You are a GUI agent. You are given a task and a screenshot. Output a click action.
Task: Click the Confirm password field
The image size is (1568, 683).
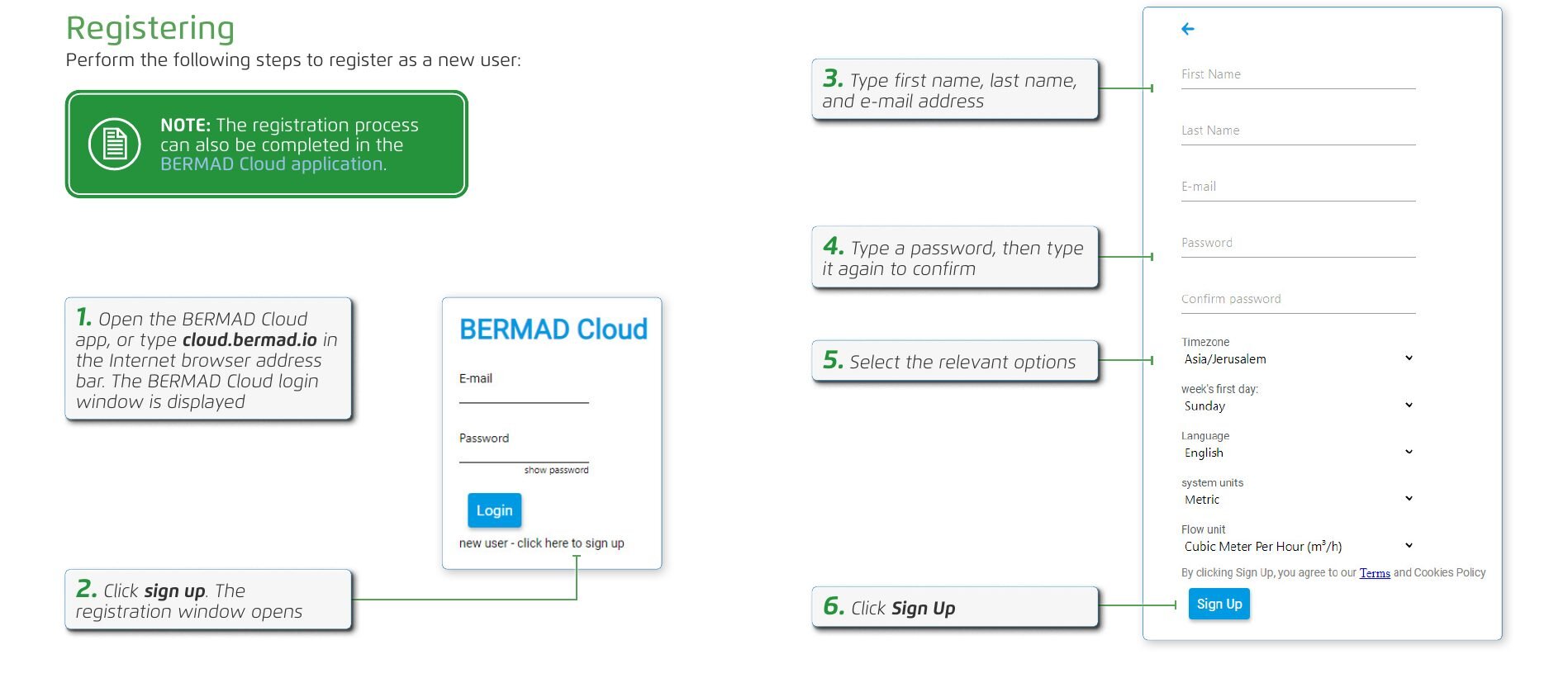1298,300
